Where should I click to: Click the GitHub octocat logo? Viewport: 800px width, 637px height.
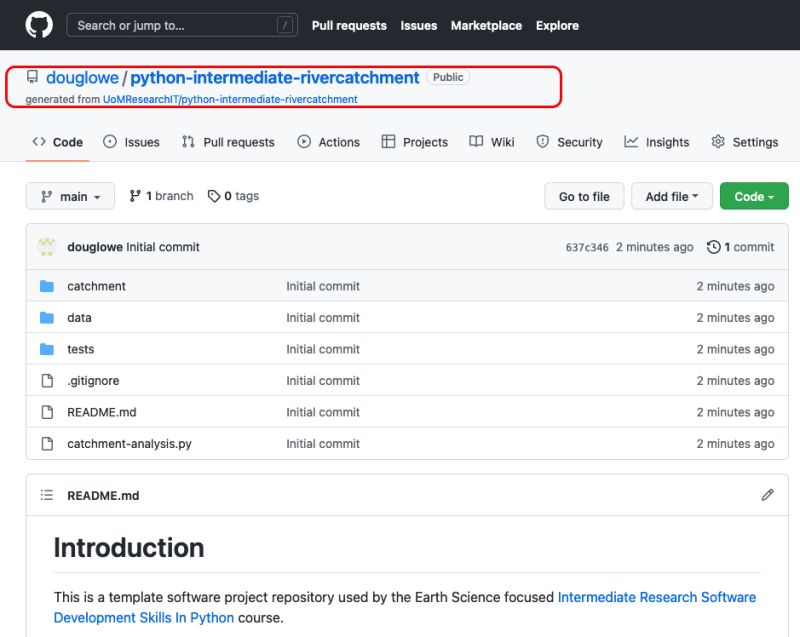click(x=39, y=25)
